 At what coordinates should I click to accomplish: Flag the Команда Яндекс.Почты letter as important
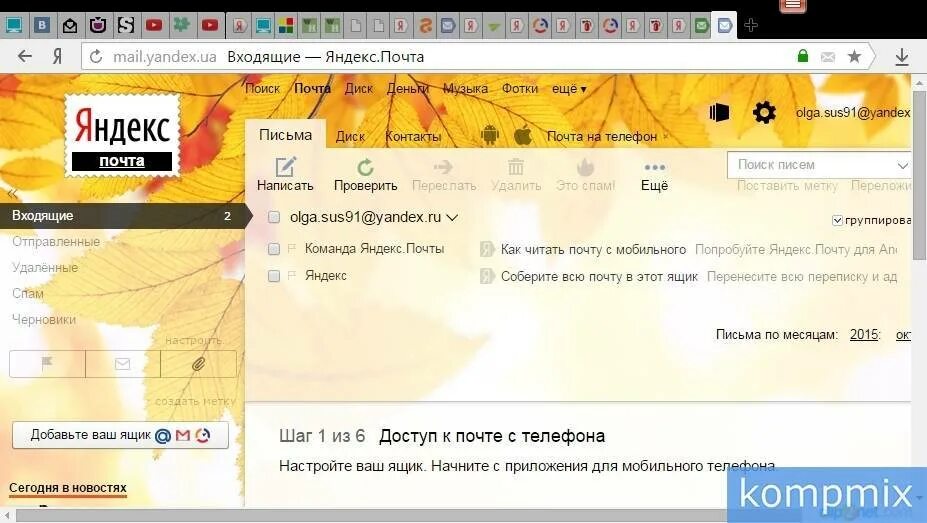(291, 248)
